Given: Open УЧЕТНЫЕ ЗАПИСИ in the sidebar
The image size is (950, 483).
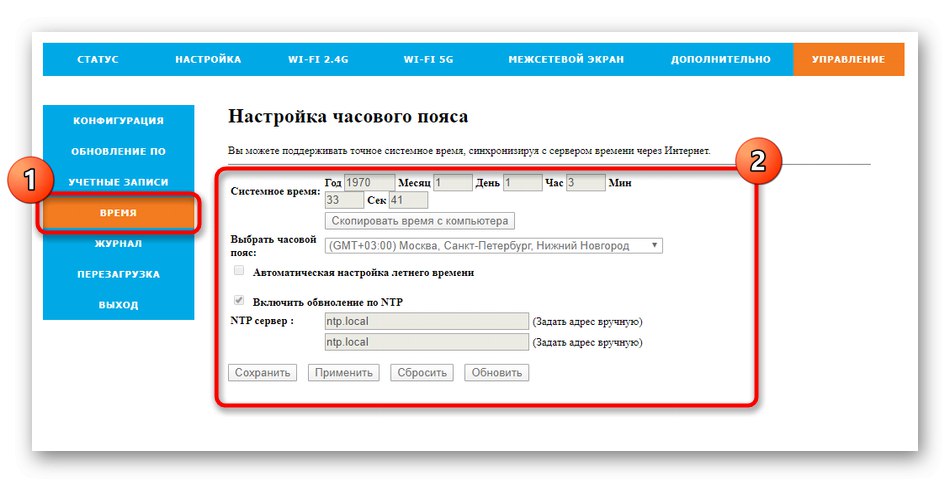Looking at the screenshot, I should 119,182.
